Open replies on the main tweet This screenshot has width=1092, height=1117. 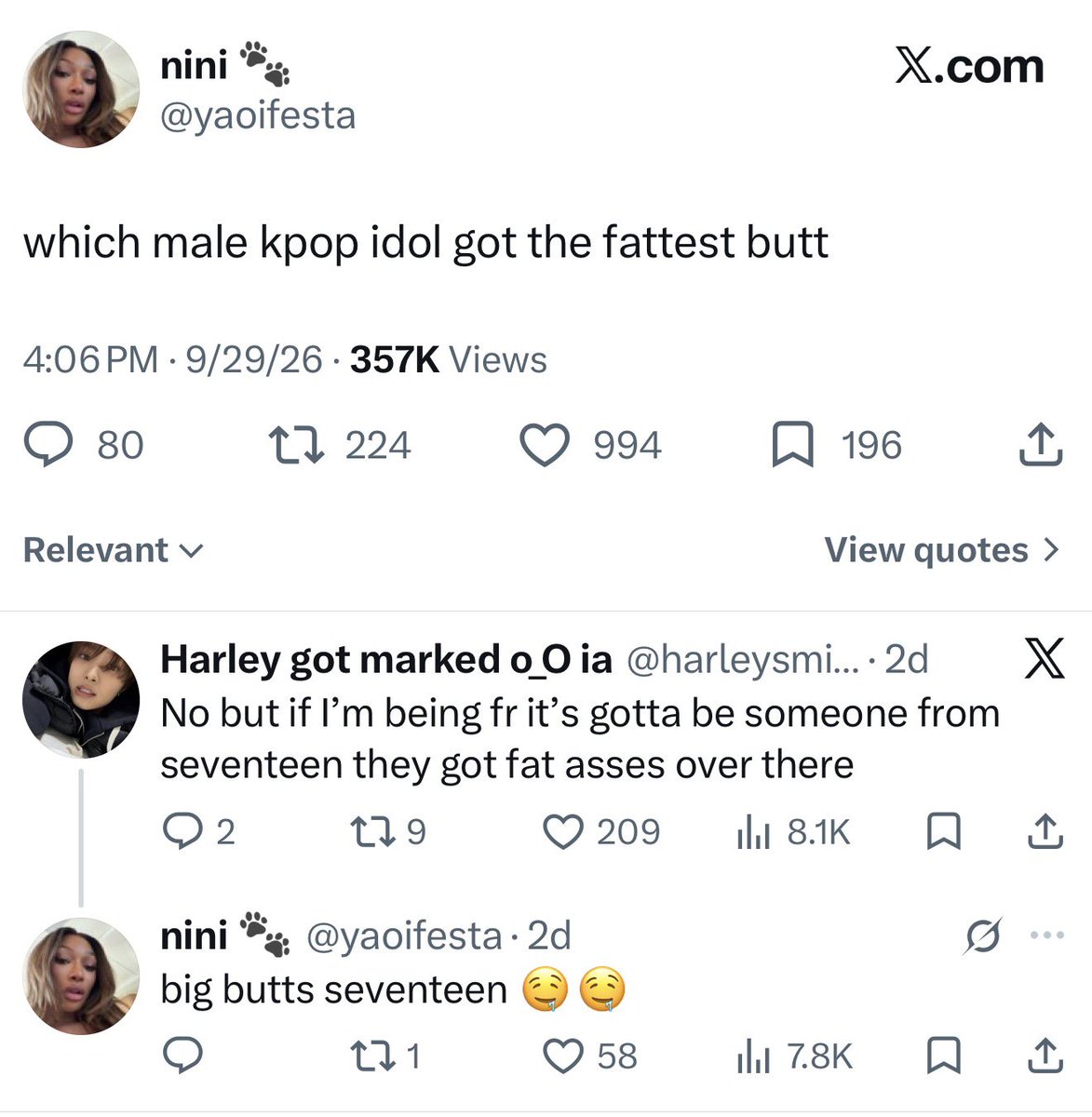pyautogui.click(x=85, y=445)
